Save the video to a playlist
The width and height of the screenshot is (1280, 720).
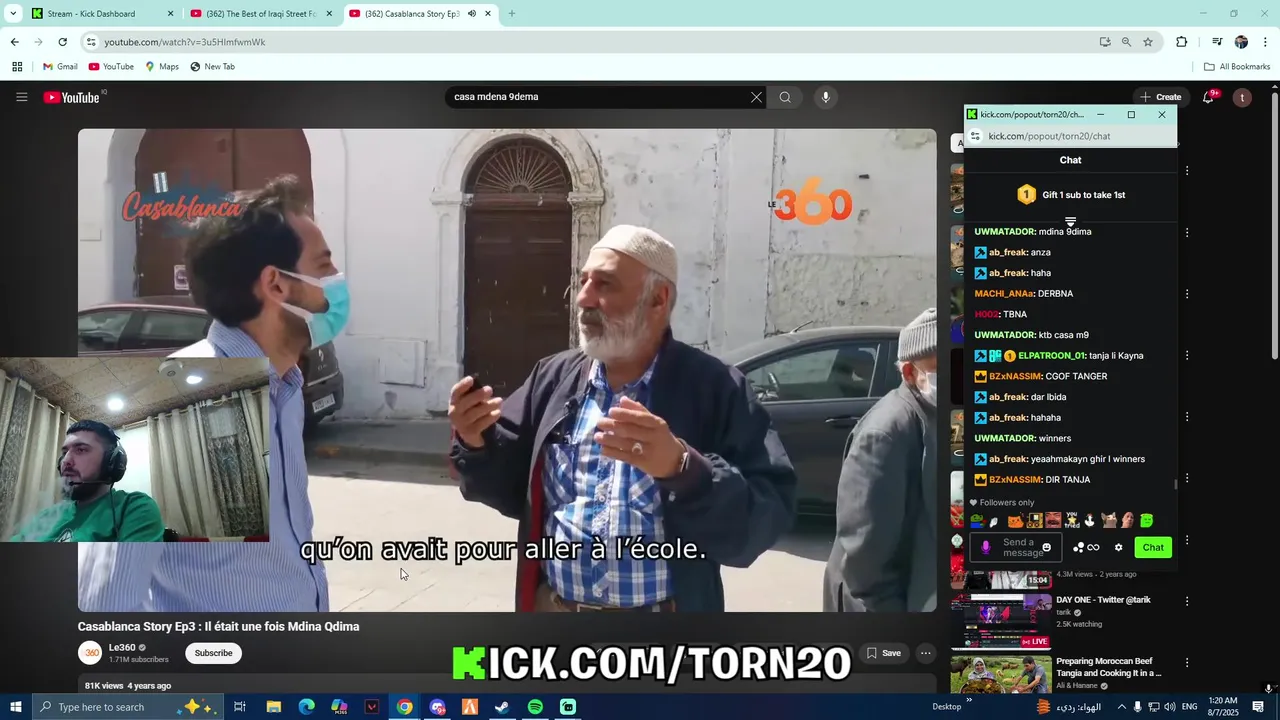pyautogui.click(x=884, y=653)
